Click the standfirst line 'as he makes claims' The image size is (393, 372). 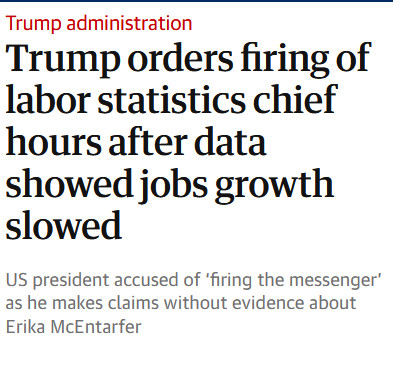click(181, 303)
